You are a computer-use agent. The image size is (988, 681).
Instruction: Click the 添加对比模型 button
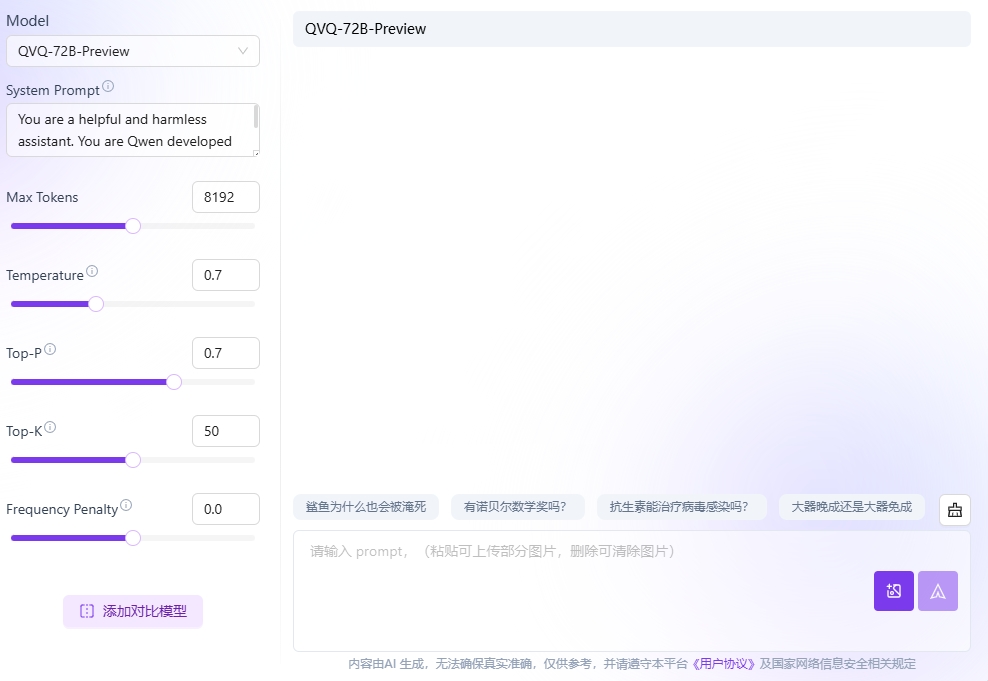(x=133, y=611)
